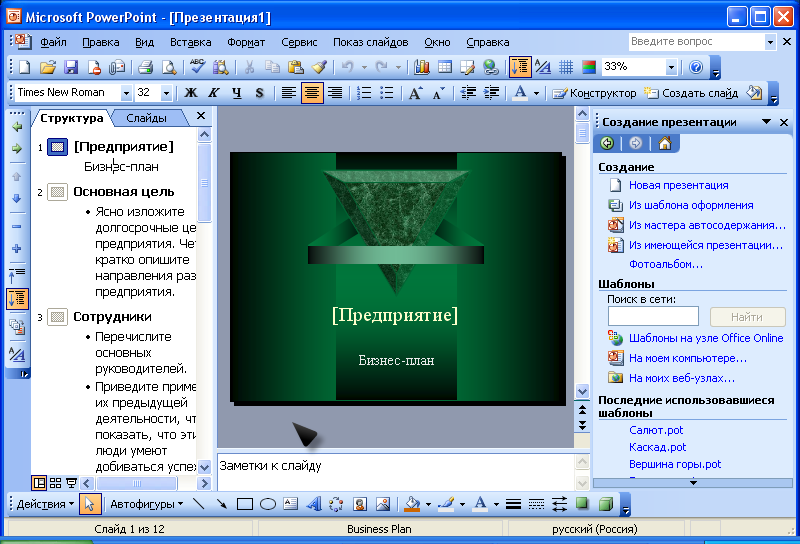The width and height of the screenshot is (800, 544).
Task: Apply bulleted list formatting
Action: click(387, 93)
